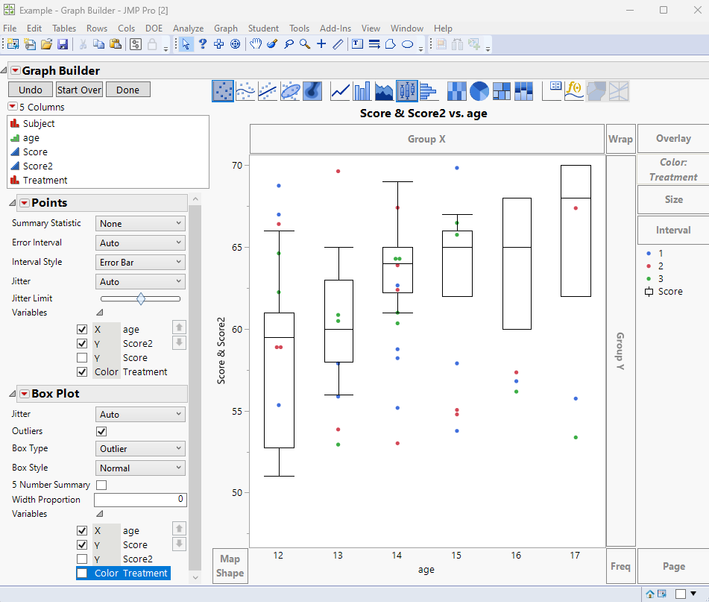
Task: Click the Jitter Limit slider
Action: (140, 298)
